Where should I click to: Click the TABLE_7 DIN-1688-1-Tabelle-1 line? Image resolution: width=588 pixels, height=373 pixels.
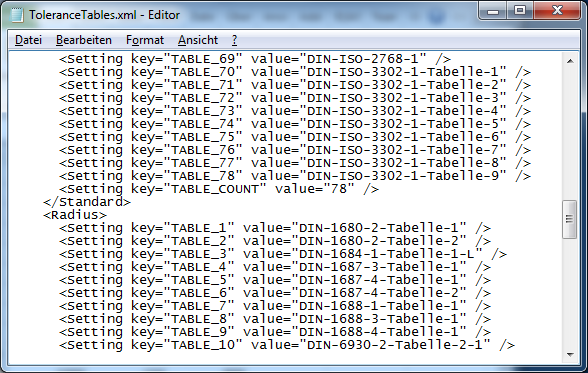tap(275, 306)
